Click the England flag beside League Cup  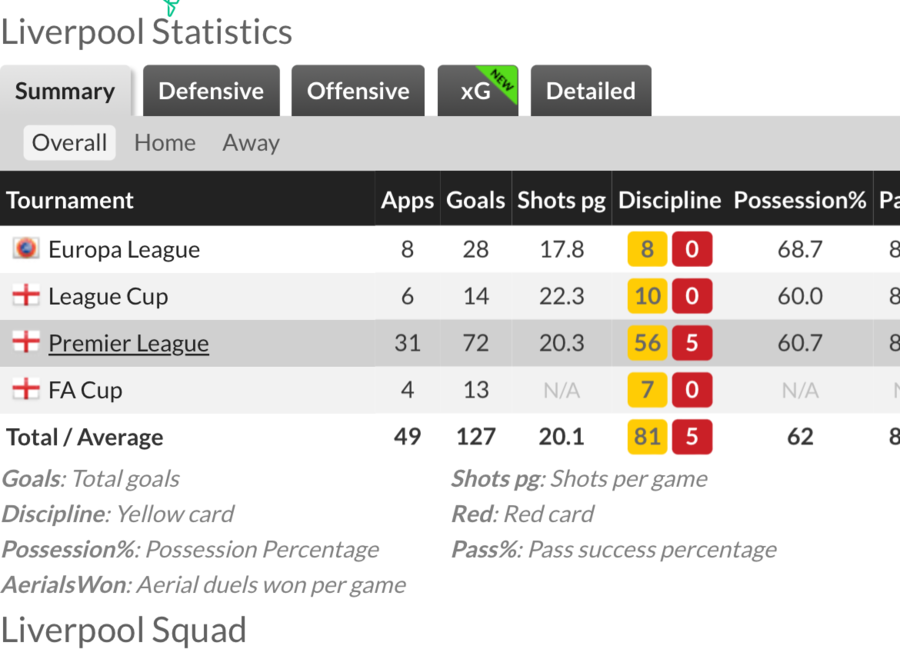26,296
